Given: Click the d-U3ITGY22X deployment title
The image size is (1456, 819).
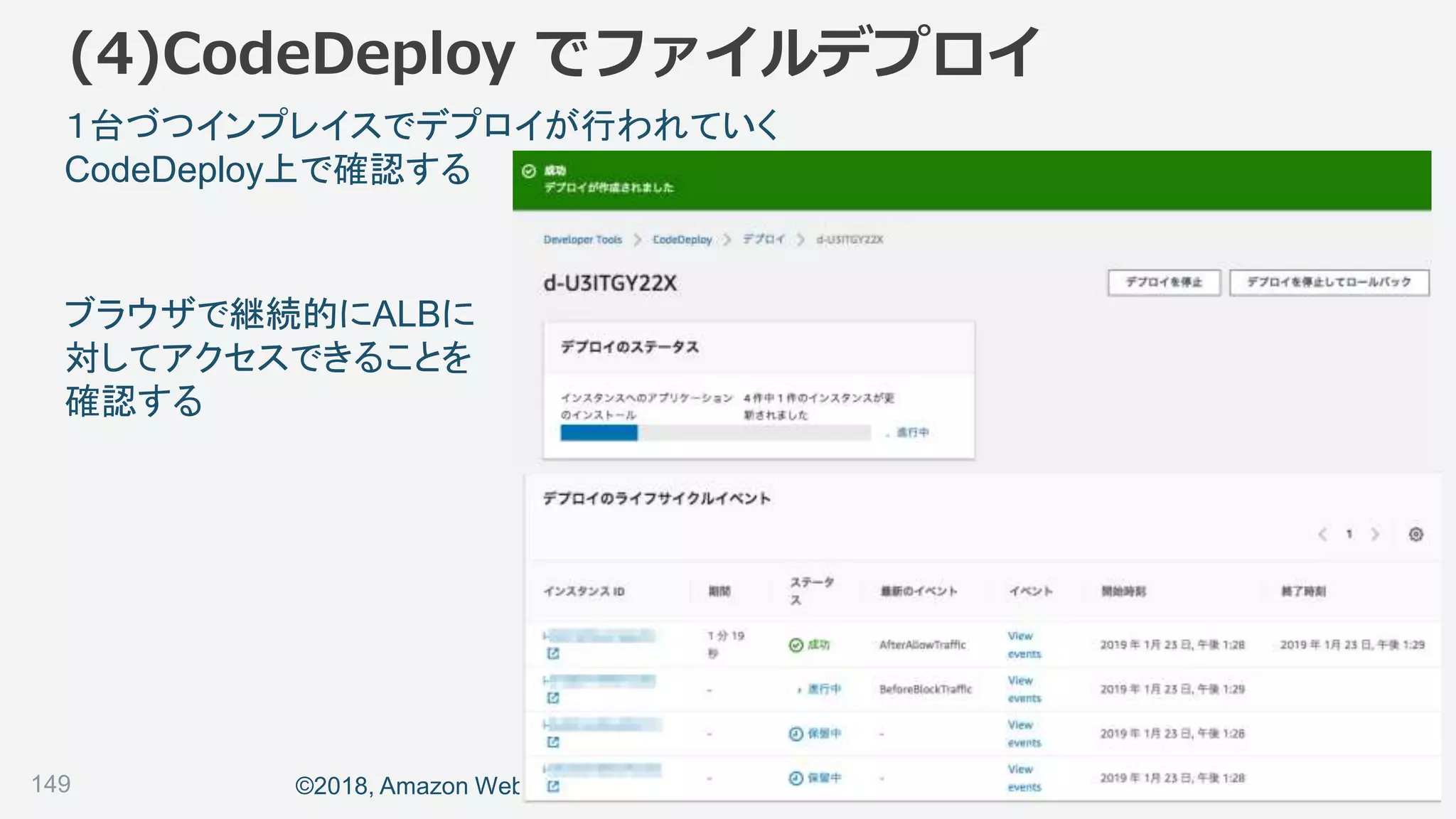Looking at the screenshot, I should 610,284.
